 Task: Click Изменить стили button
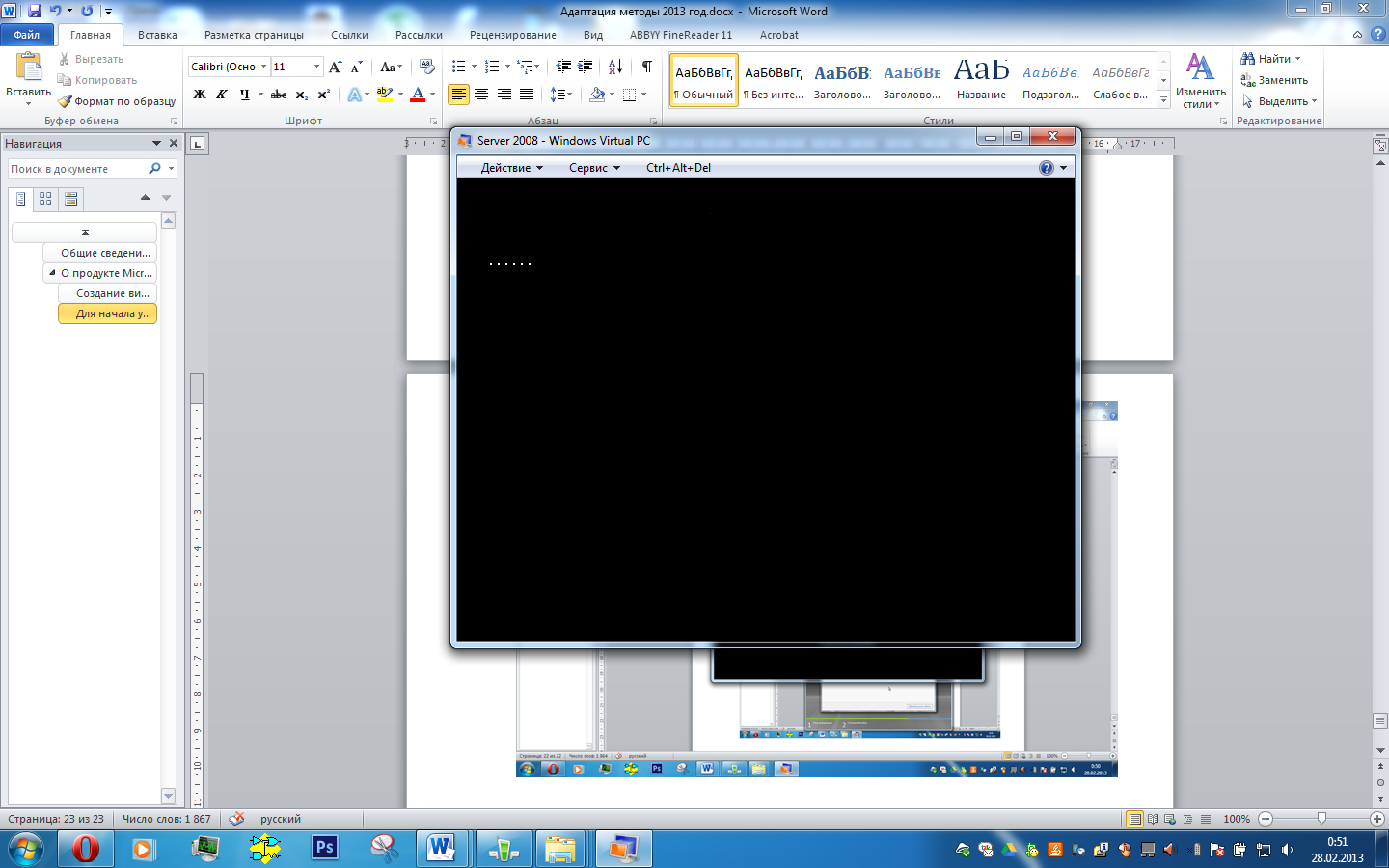[1201, 81]
